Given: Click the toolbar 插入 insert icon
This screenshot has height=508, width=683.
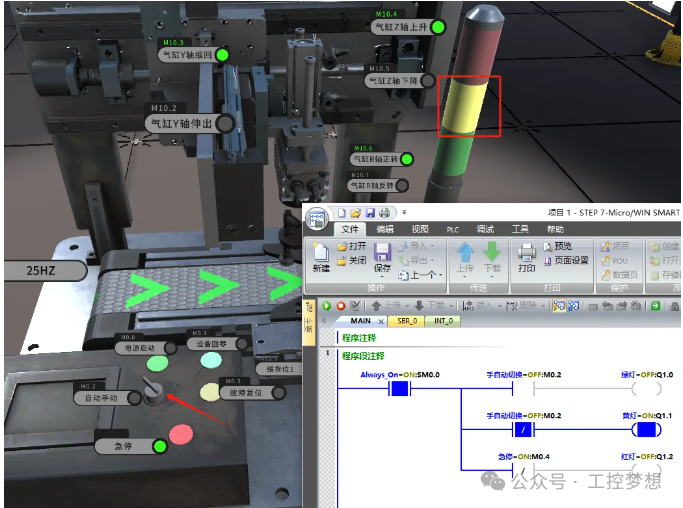Looking at the screenshot, I should (468, 306).
